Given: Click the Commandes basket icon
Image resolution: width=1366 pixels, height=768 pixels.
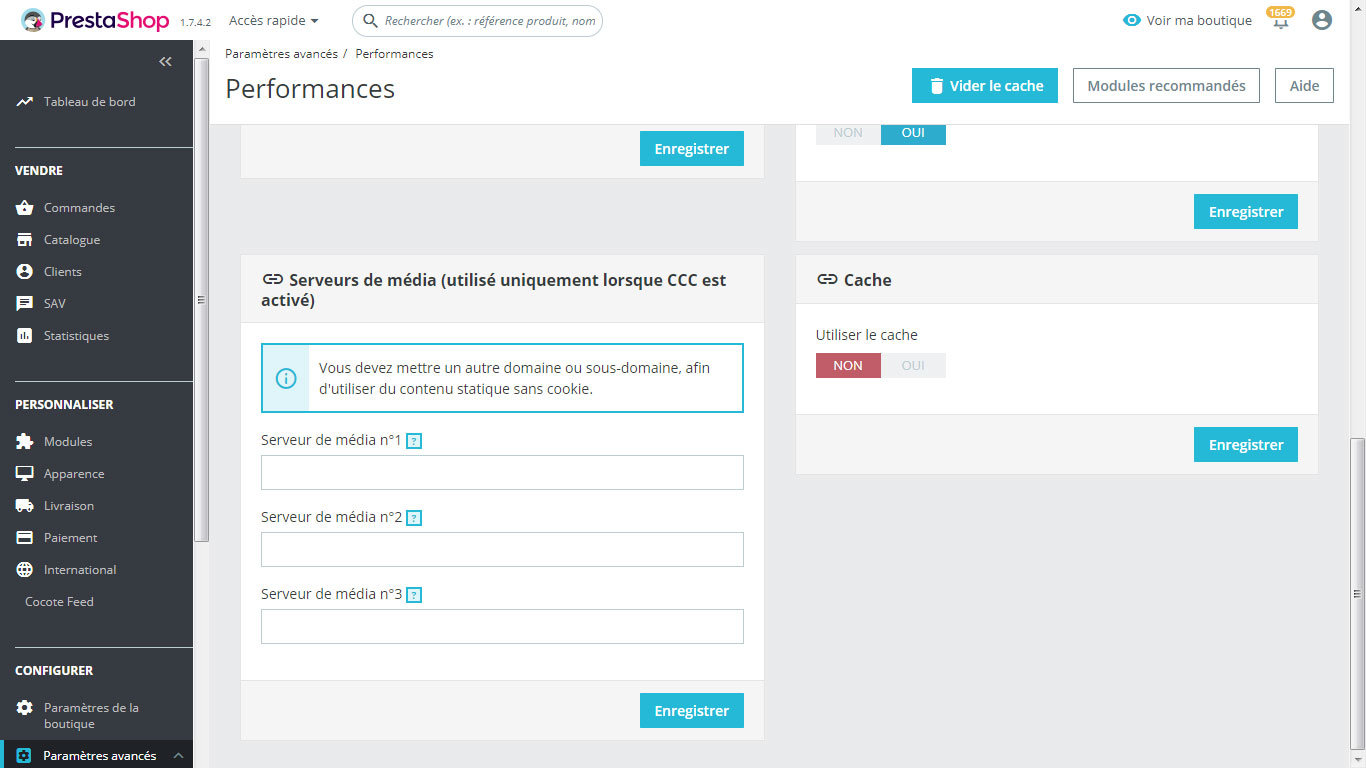Looking at the screenshot, I should pos(25,208).
